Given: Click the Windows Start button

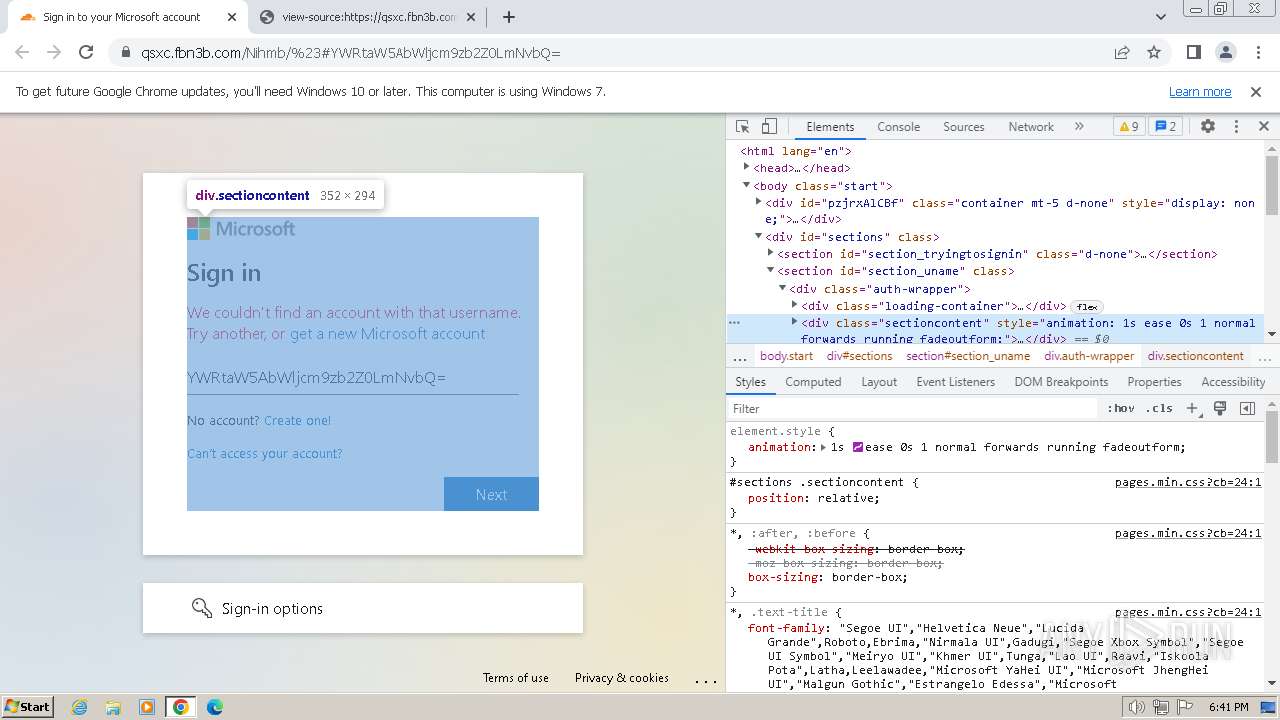Looking at the screenshot, I should (27, 707).
